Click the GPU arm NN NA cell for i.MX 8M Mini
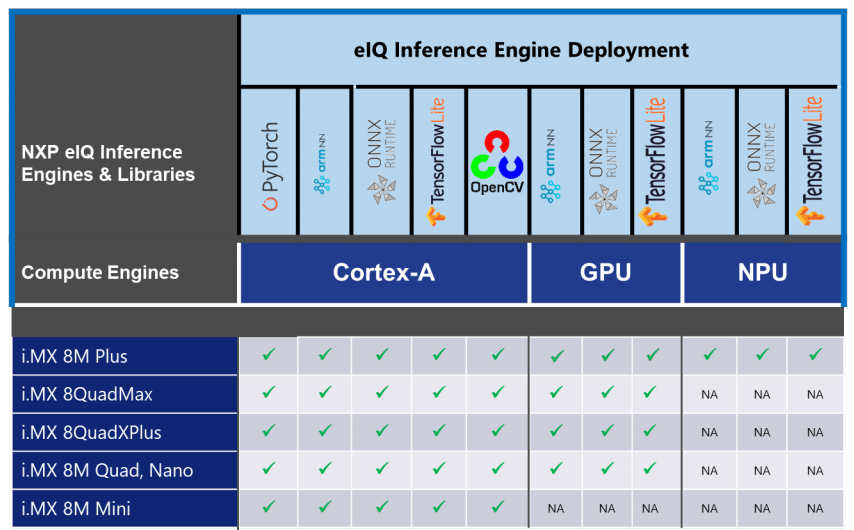 pos(556,509)
